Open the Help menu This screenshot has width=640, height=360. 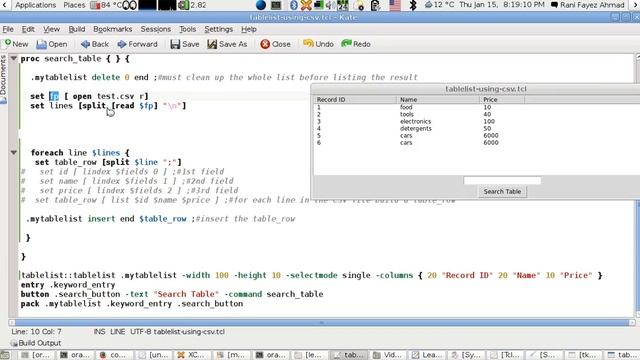pos(249,29)
